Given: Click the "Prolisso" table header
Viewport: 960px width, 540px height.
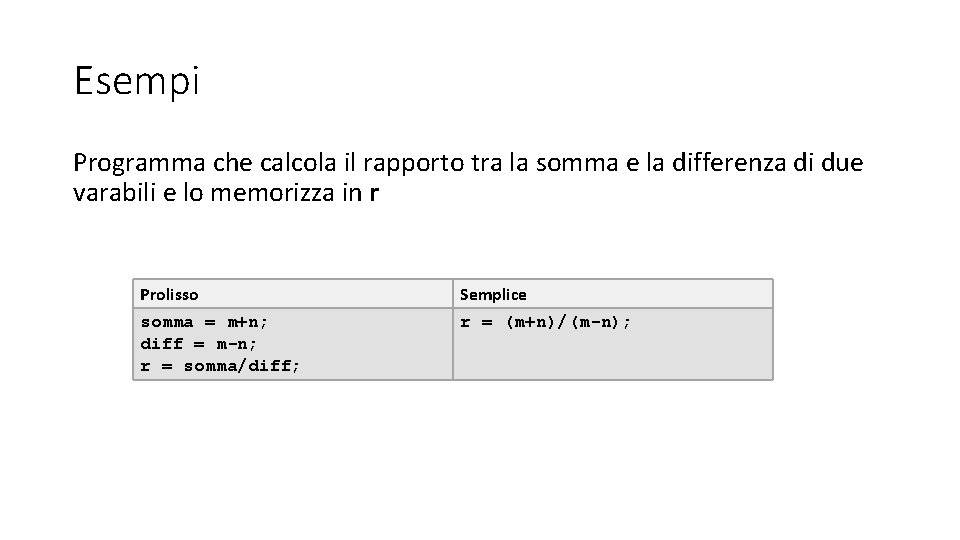Looking at the screenshot, I should coord(169,294).
